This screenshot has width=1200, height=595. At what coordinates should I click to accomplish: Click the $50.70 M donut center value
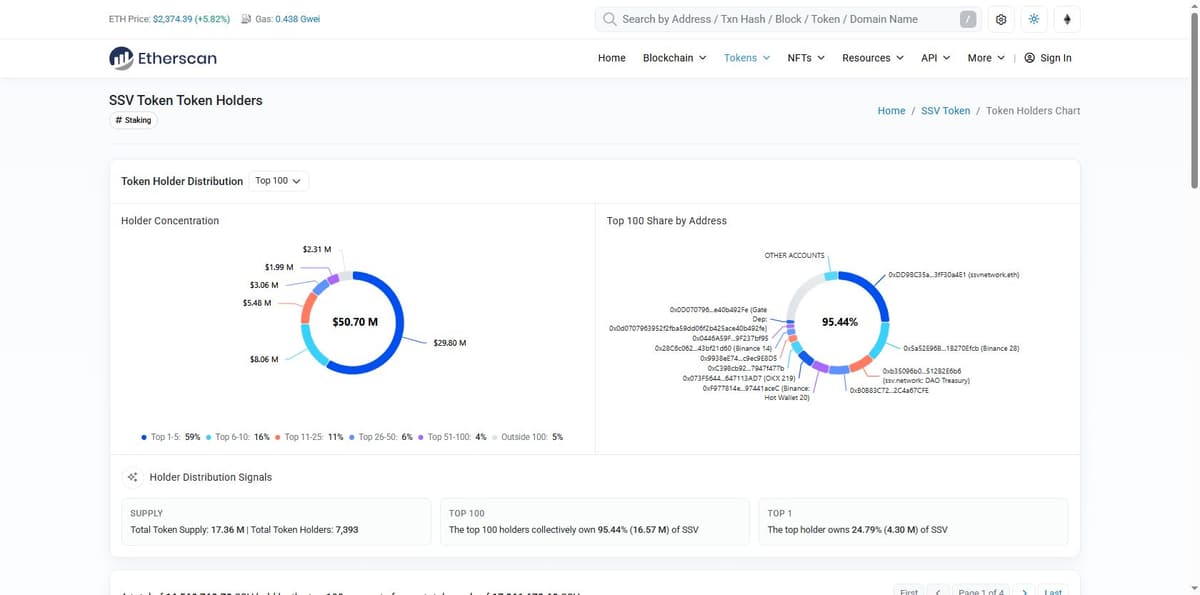tap(355, 322)
